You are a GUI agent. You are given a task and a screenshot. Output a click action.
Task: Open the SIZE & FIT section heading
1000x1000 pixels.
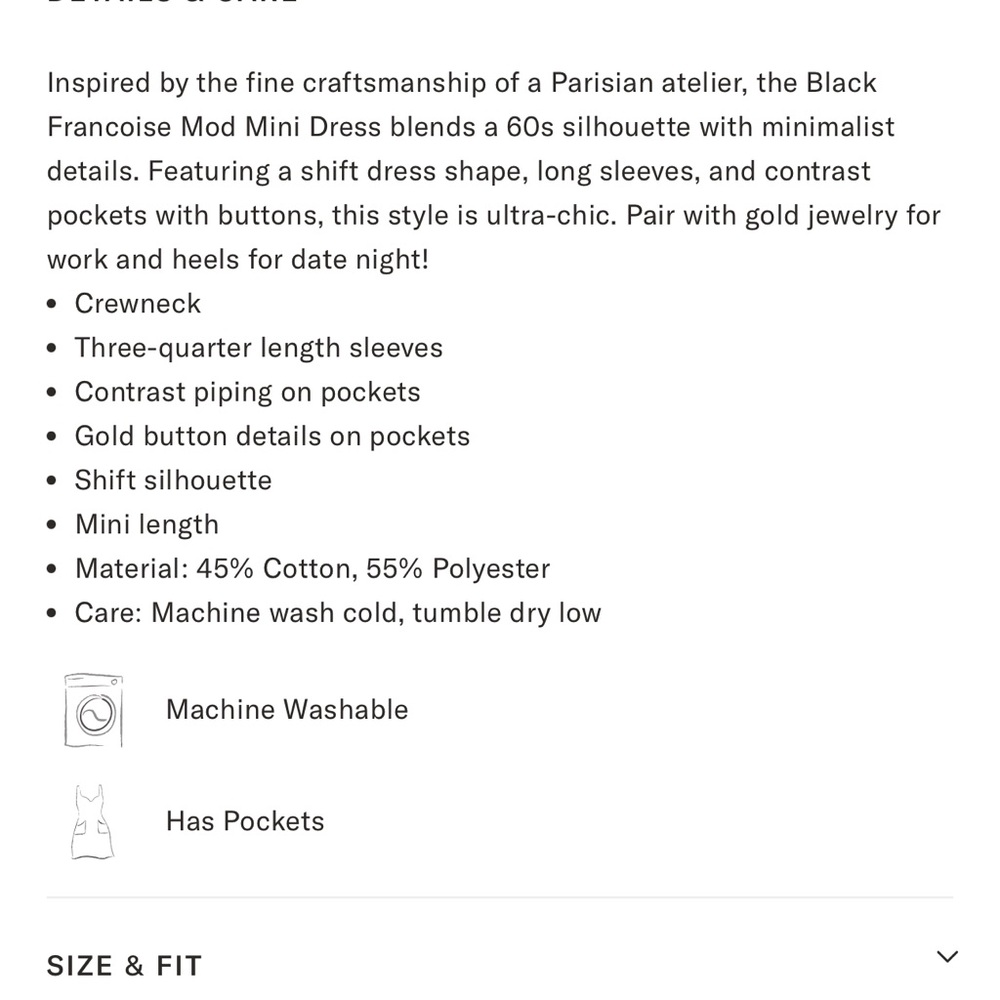coord(124,966)
